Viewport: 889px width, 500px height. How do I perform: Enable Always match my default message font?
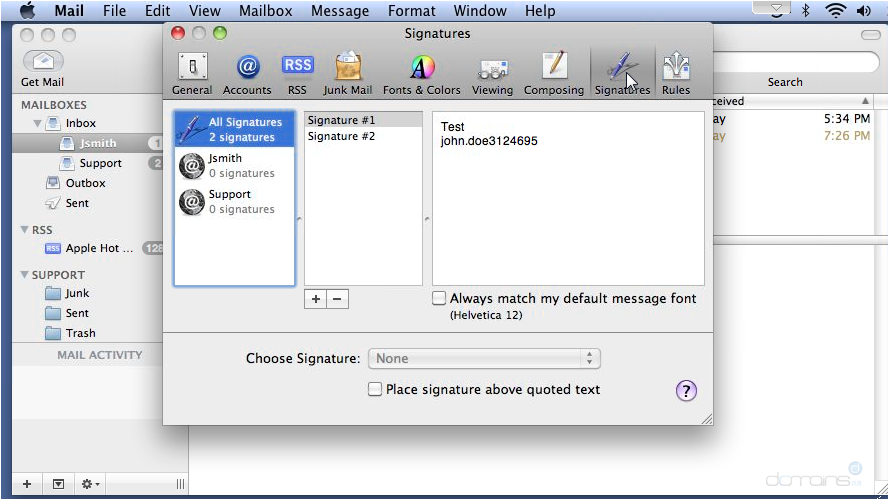point(439,298)
